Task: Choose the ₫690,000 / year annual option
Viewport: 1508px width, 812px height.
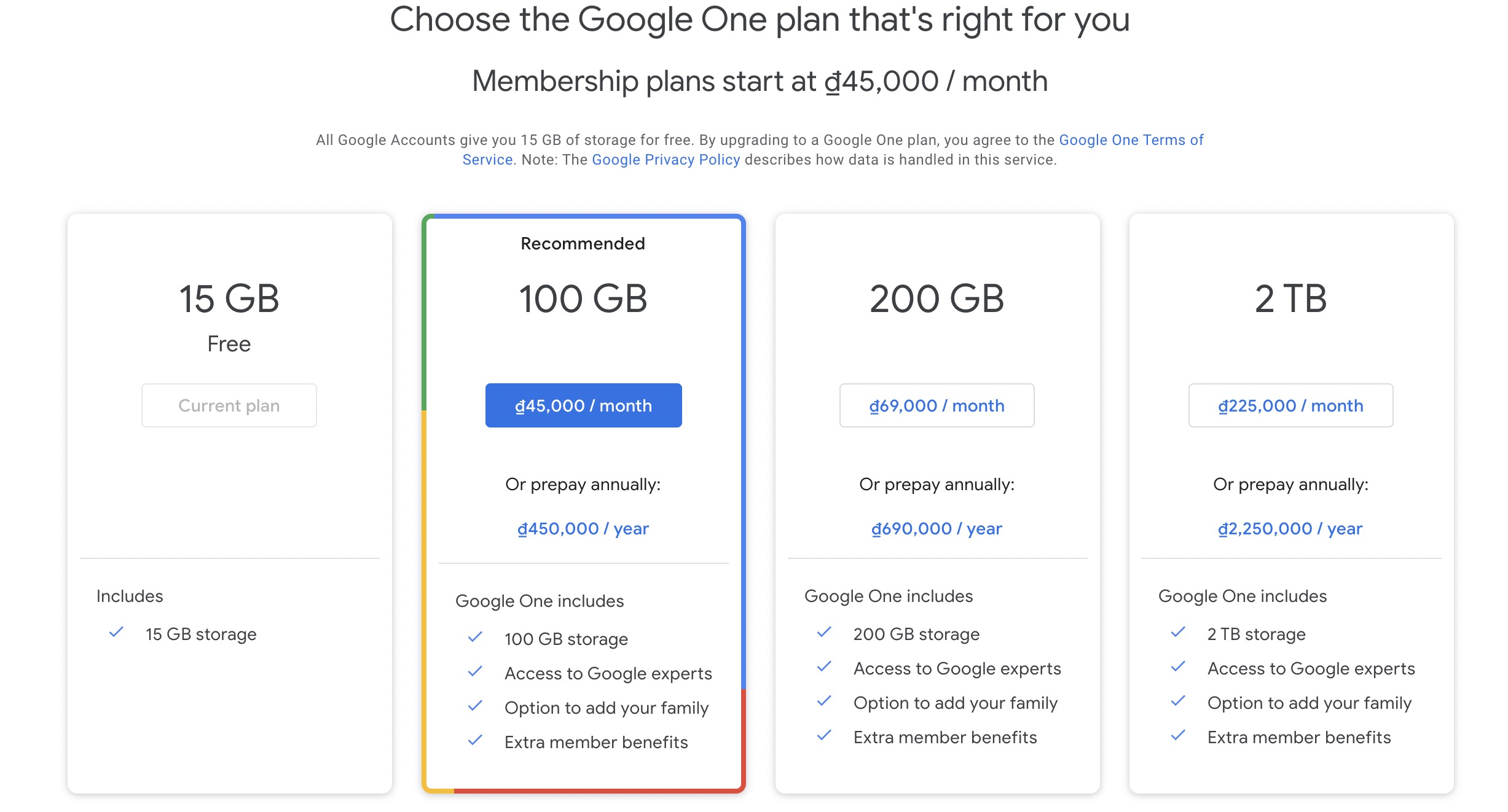Action: pyautogui.click(x=937, y=529)
